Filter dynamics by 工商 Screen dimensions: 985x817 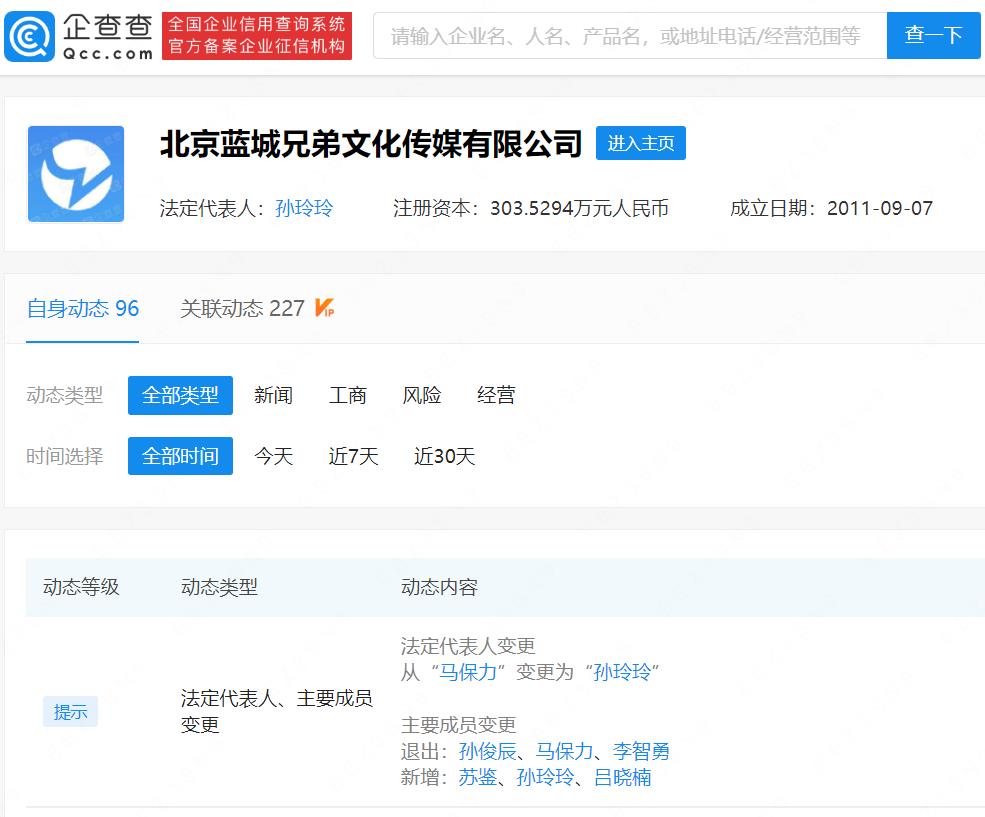(x=347, y=396)
